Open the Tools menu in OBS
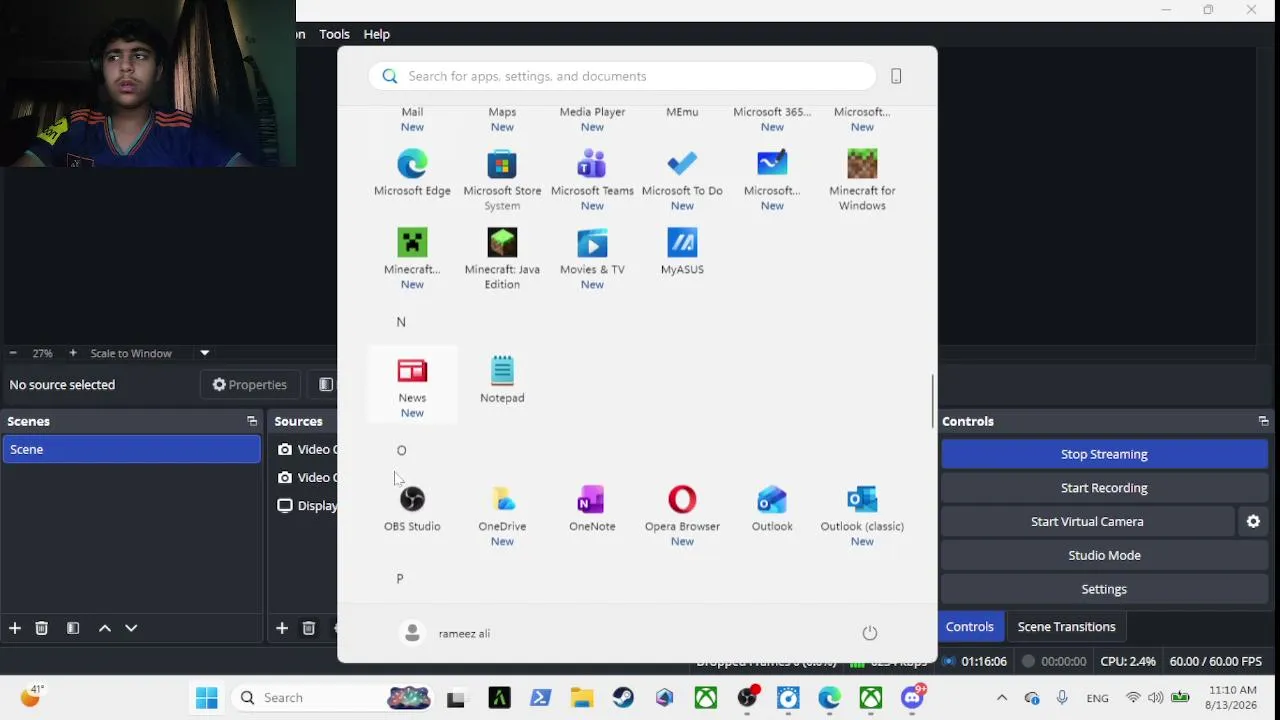Viewport: 1280px width, 720px height. pos(334,34)
